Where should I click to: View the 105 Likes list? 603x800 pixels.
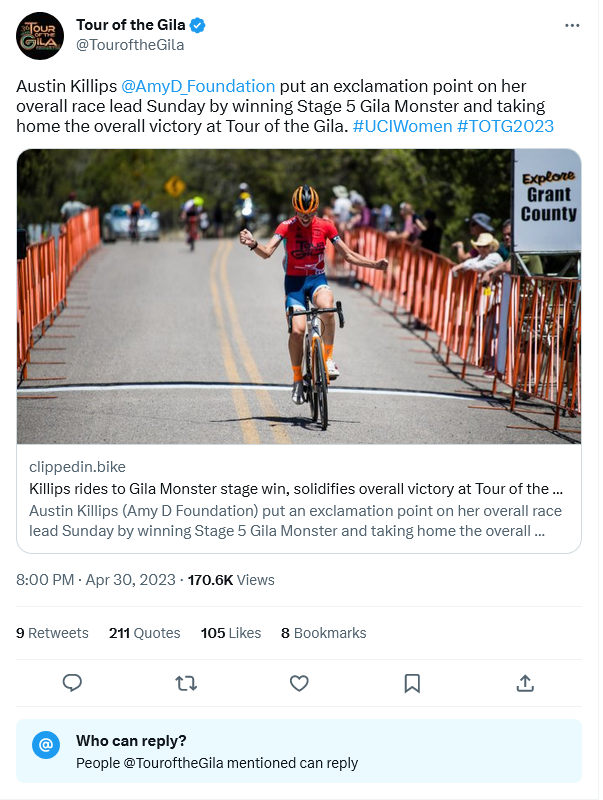(x=231, y=633)
